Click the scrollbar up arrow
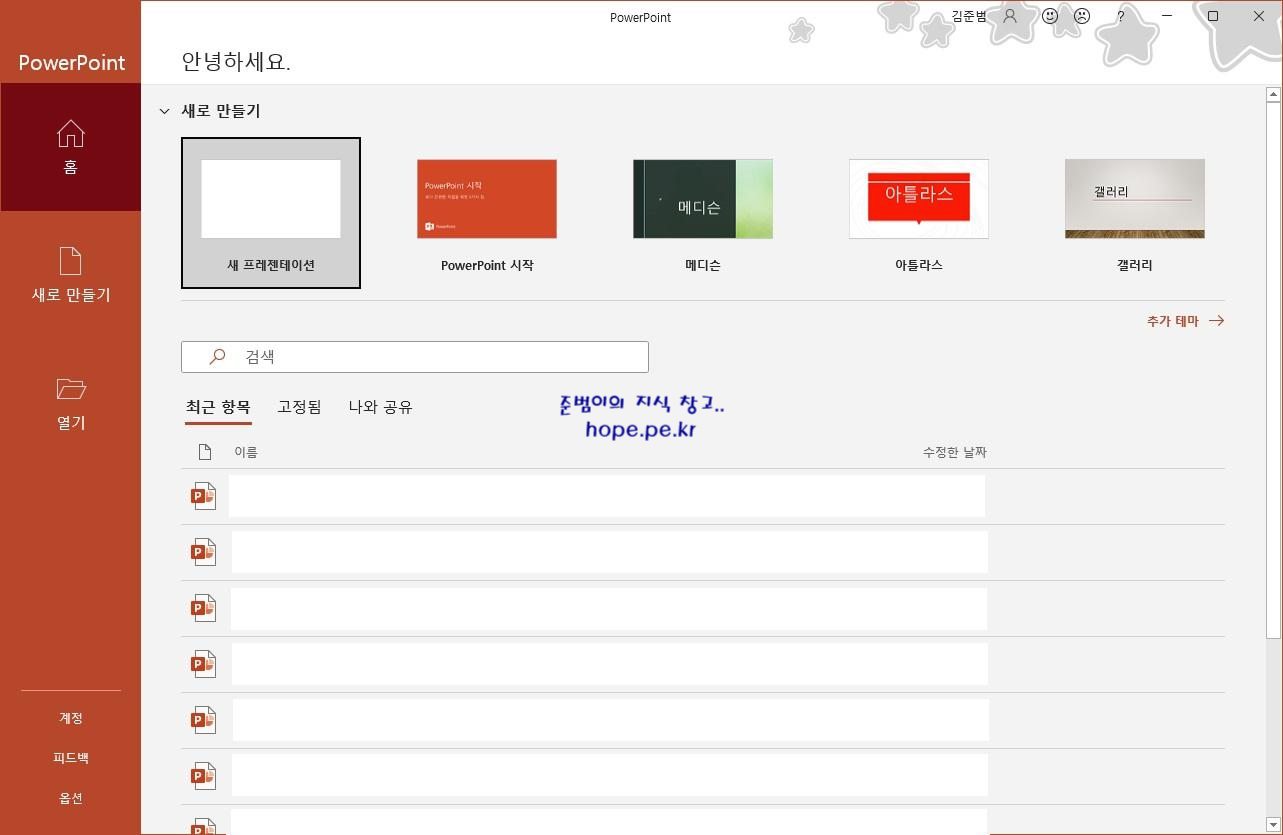This screenshot has height=835, width=1283. [x=1273, y=95]
